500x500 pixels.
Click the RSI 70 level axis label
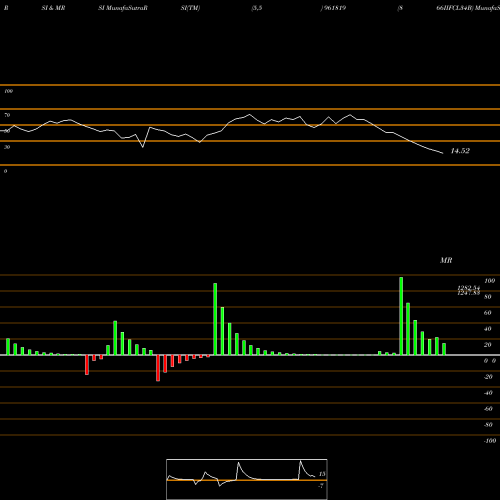point(7,115)
